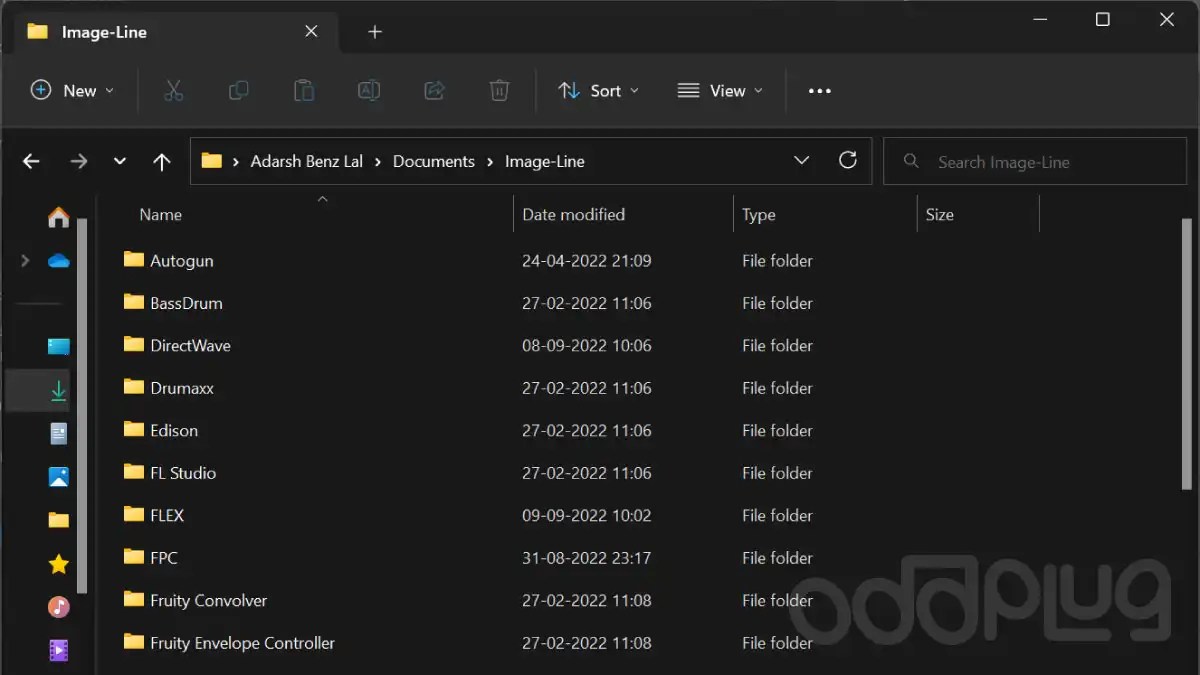Select the DirectWave folder

[190, 345]
